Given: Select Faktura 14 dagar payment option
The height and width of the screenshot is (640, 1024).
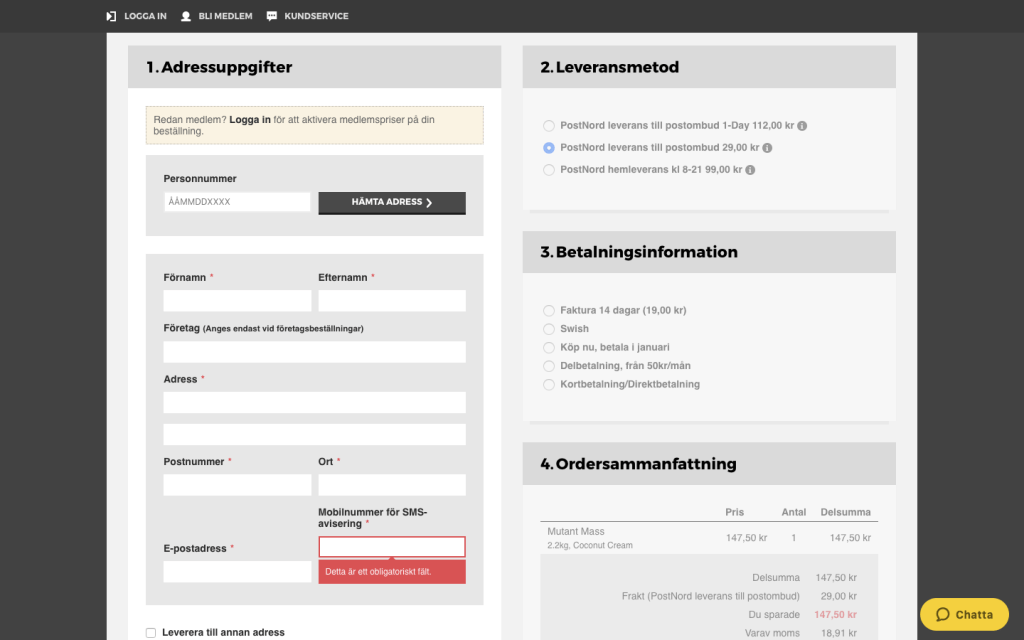Looking at the screenshot, I should 549,311.
